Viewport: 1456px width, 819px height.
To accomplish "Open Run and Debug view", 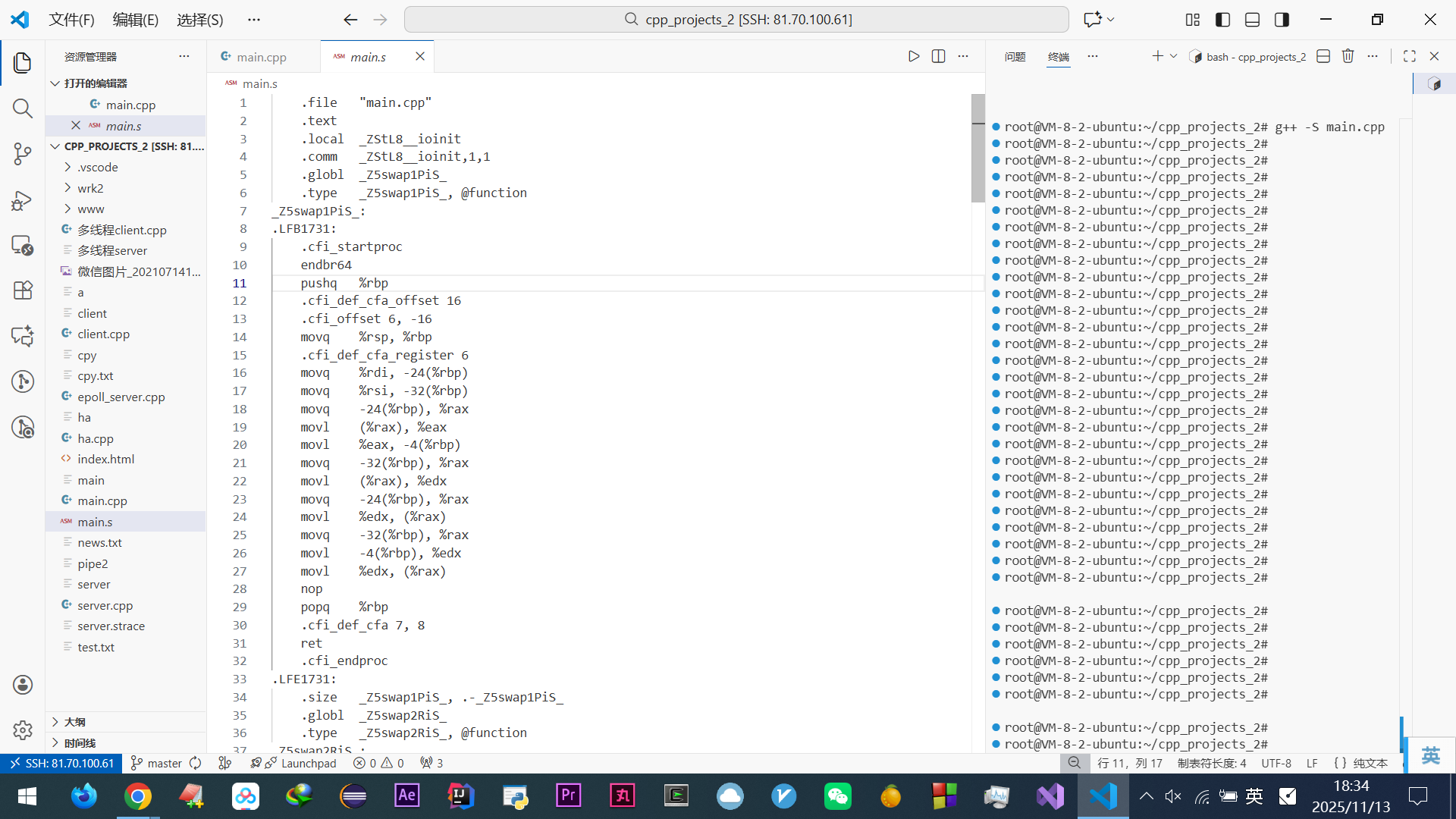I will 23,200.
